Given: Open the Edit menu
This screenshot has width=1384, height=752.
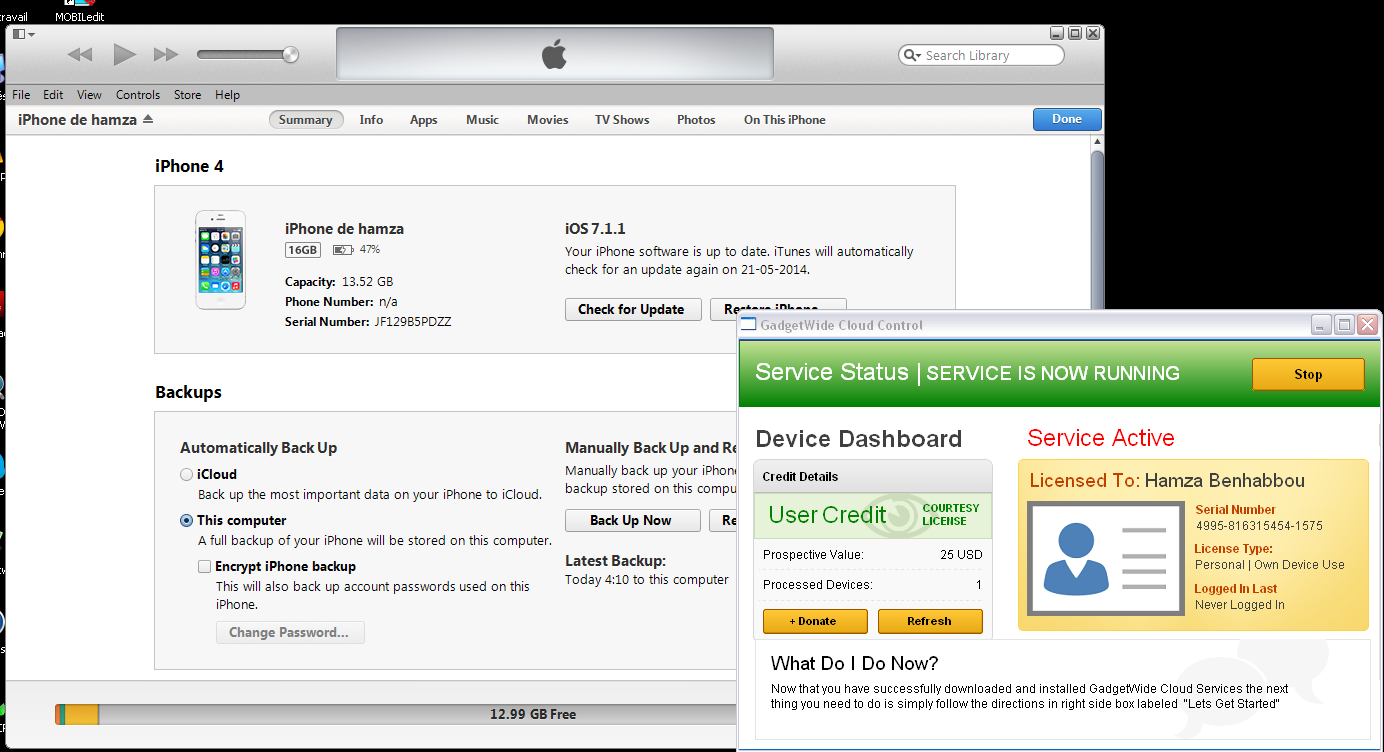Looking at the screenshot, I should [53, 95].
